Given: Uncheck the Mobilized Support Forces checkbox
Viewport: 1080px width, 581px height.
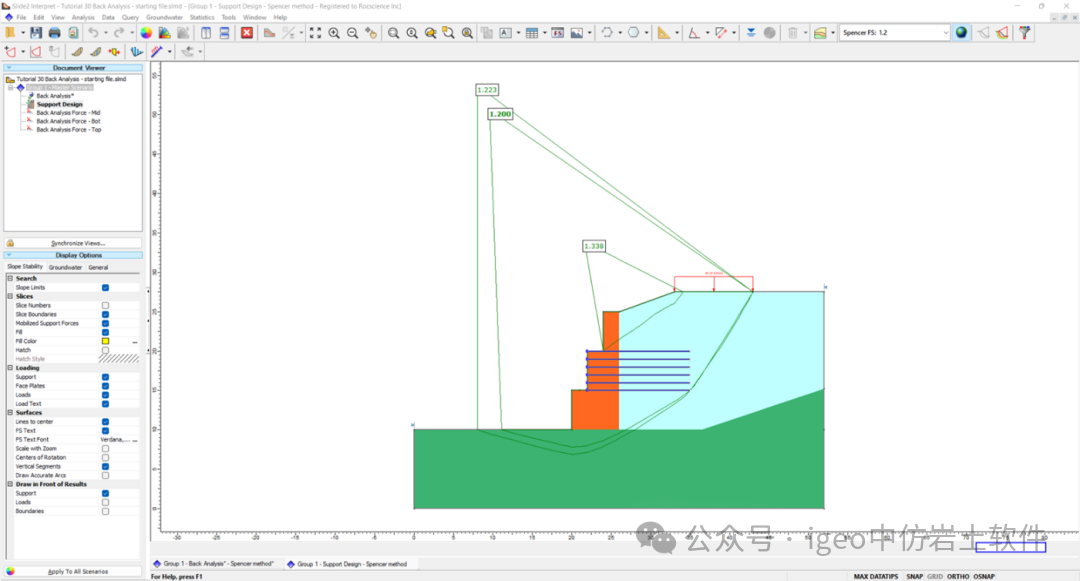Looking at the screenshot, I should (105, 323).
